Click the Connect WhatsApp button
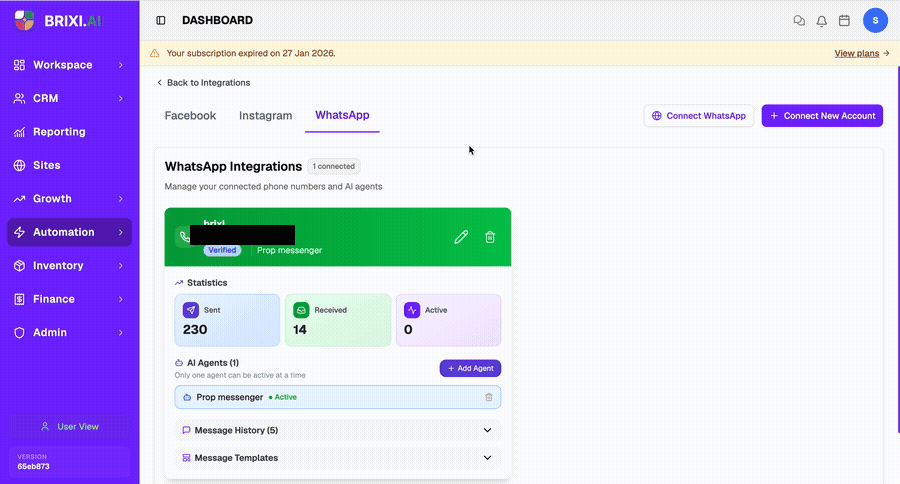 click(699, 115)
